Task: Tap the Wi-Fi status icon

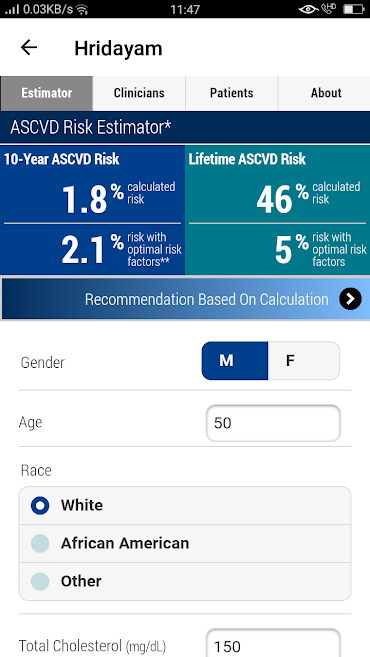Action: tap(83, 9)
